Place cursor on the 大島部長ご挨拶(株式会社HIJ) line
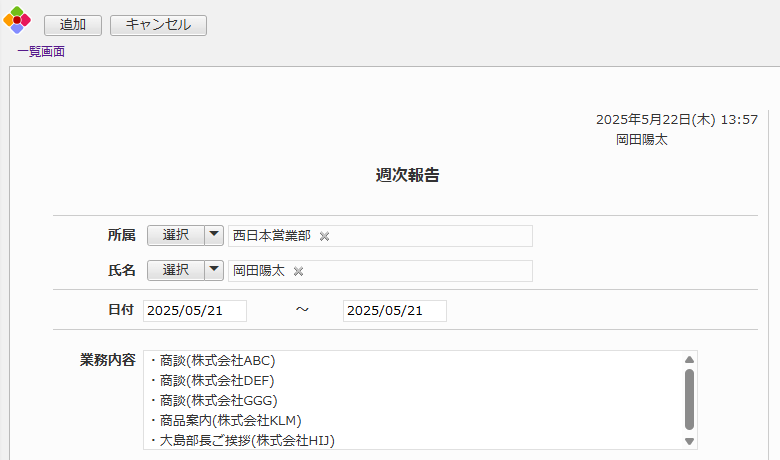The width and height of the screenshot is (780, 460). 246,441
